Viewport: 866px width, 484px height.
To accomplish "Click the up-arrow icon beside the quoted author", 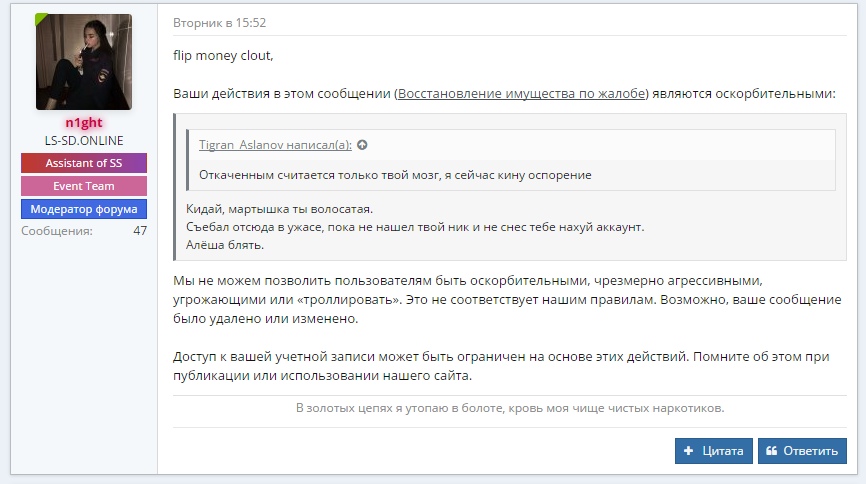I will coord(362,145).
